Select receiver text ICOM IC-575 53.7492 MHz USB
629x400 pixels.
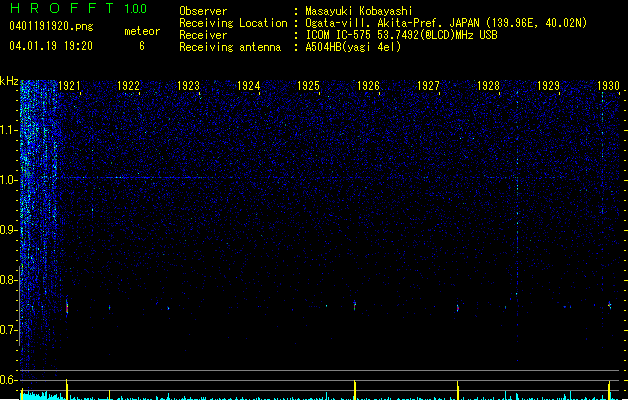tap(402, 35)
